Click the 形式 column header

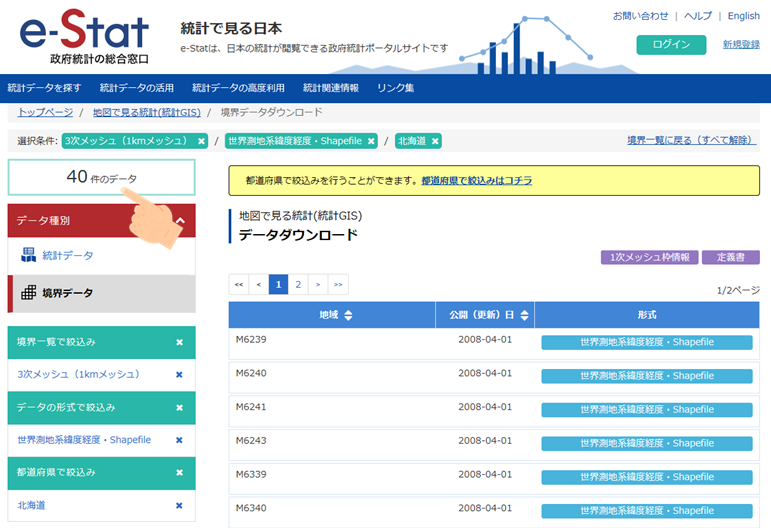click(647, 315)
